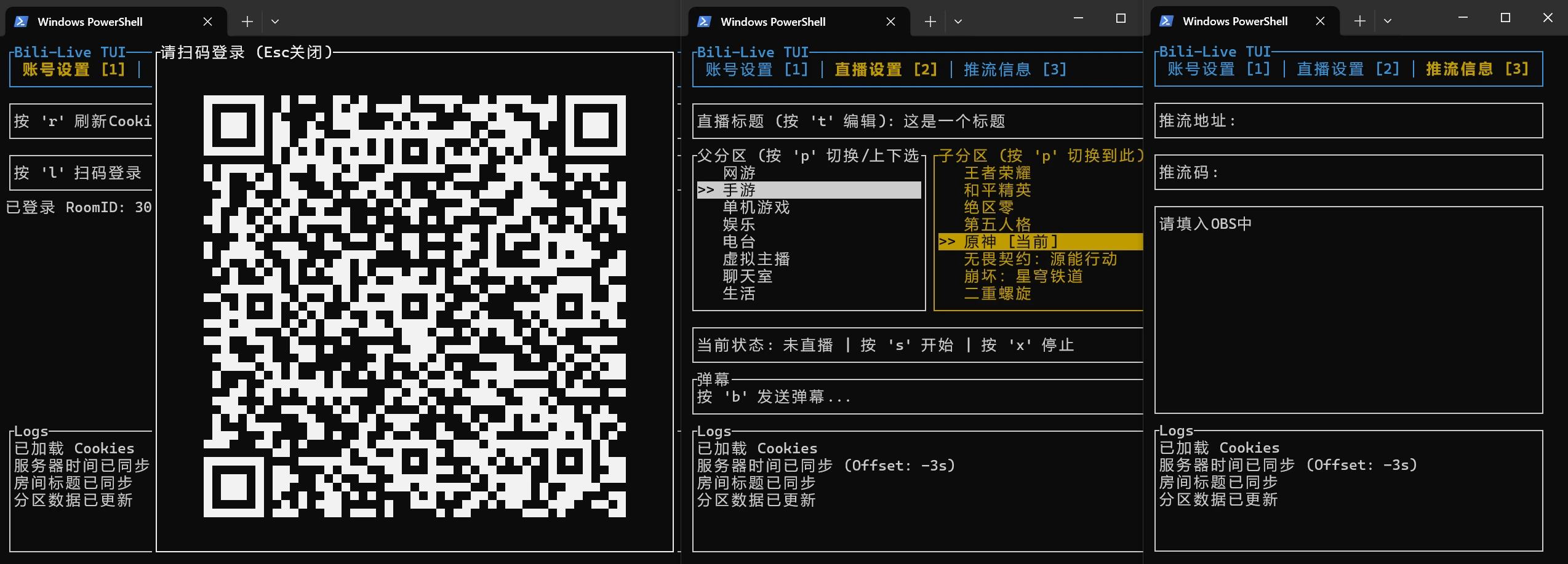Add a new tab in the rightmost window
This screenshot has height=564, width=1568.
coord(1360,21)
